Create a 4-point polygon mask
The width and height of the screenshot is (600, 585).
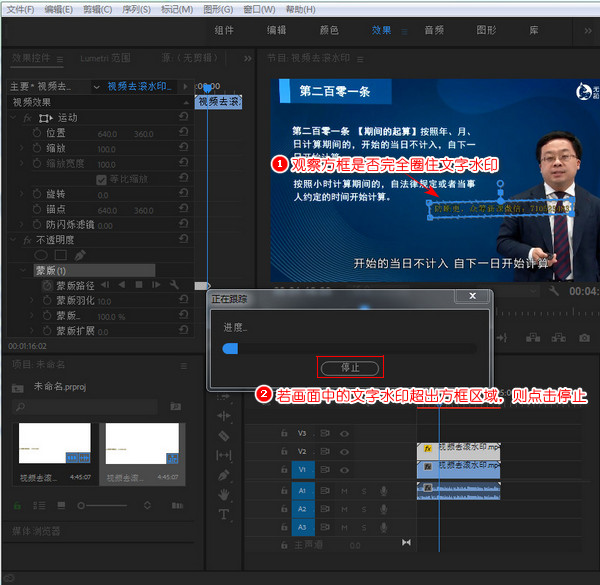click(x=61, y=255)
